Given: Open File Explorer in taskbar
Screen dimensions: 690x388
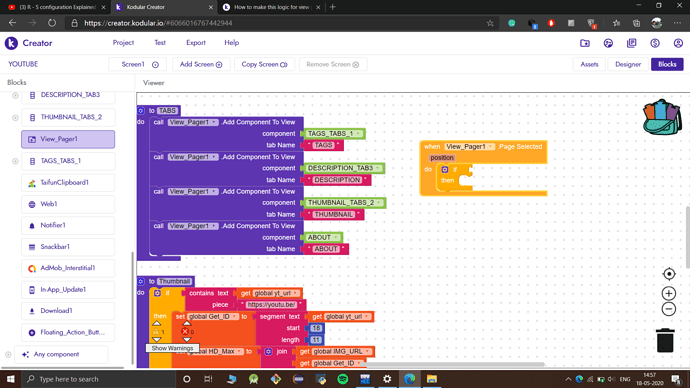Looking at the screenshot, I should pyautogui.click(x=432, y=379).
